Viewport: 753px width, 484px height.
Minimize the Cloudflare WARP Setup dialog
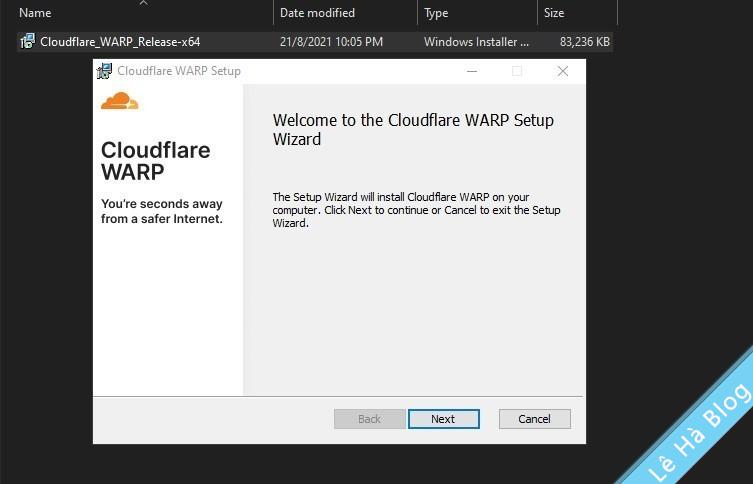click(471, 71)
